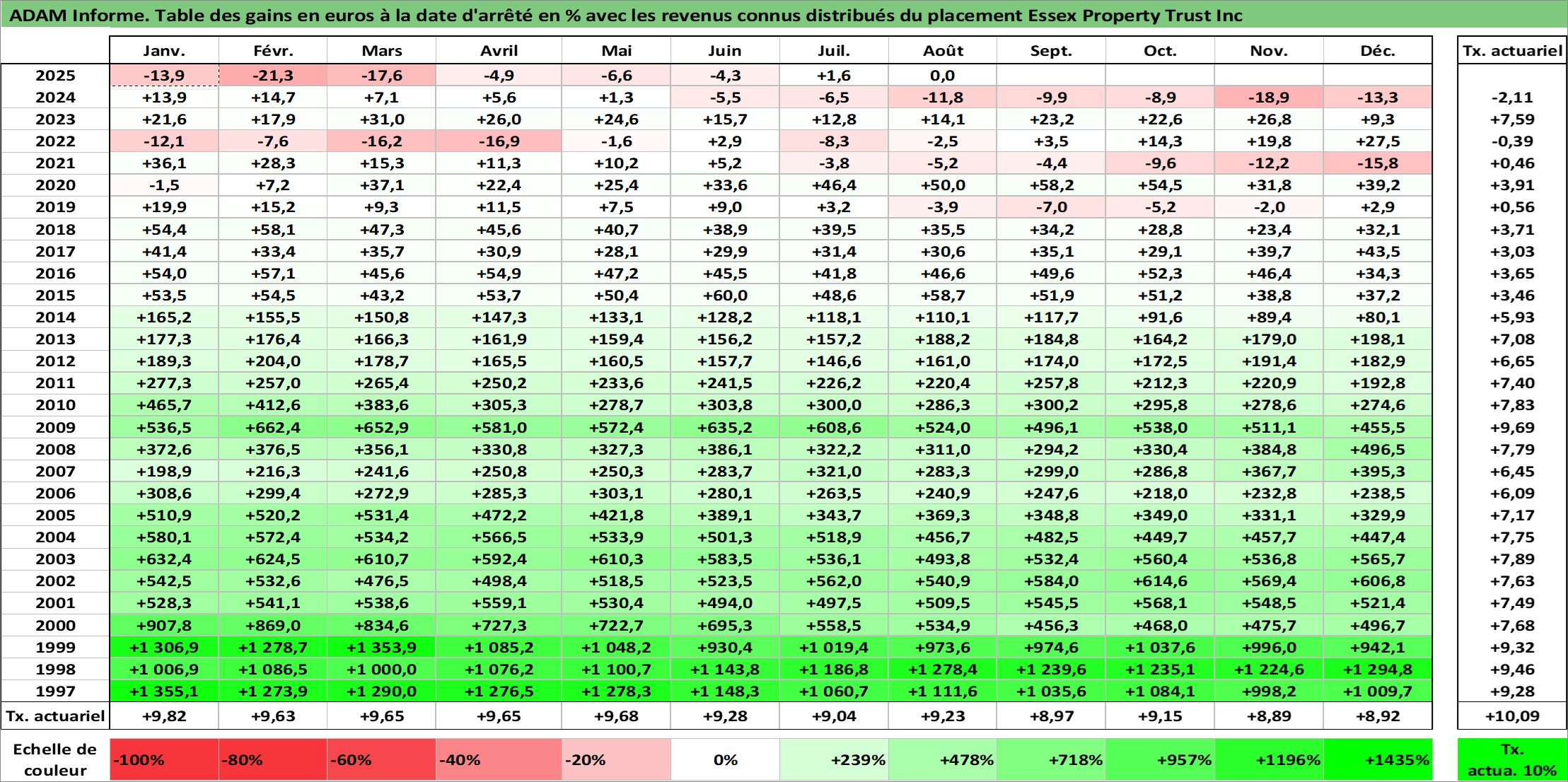Select the +10,09 overall actuarial rate
Viewport: 1568px width, 782px height.
(x=1512, y=716)
